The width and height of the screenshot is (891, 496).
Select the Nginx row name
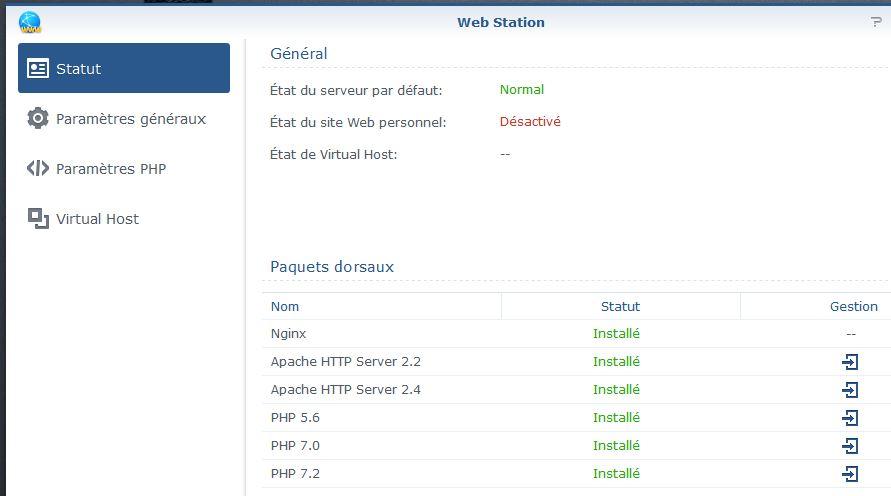288,334
